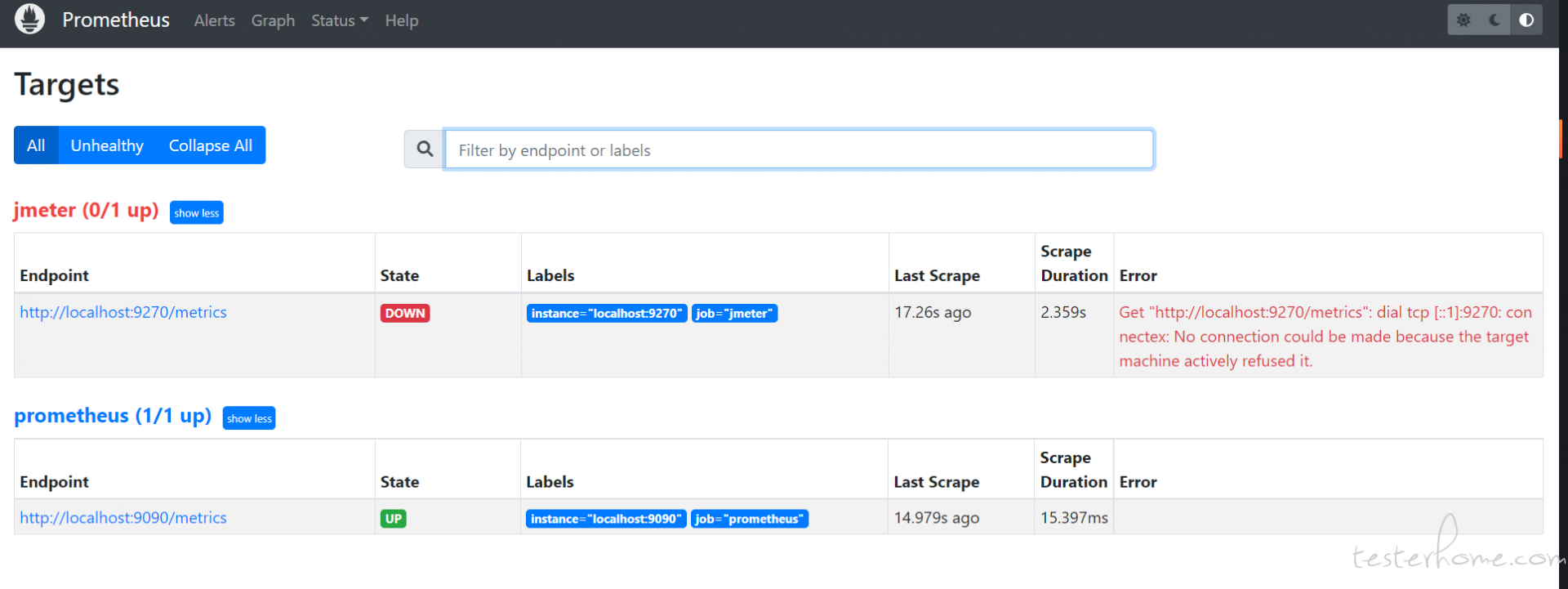Click the instance="localhost:9270" label badge
Image resolution: width=1568 pixels, height=589 pixels.
click(607, 313)
